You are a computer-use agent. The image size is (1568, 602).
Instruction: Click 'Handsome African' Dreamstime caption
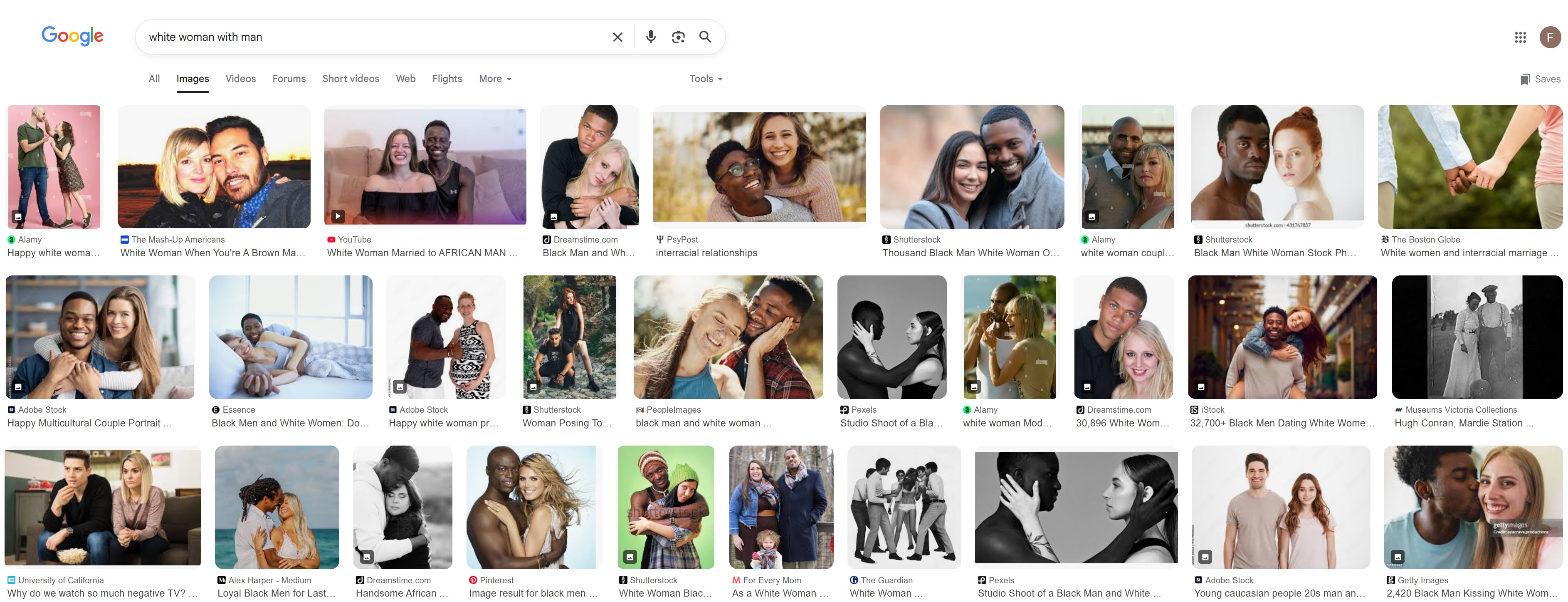coord(402,593)
